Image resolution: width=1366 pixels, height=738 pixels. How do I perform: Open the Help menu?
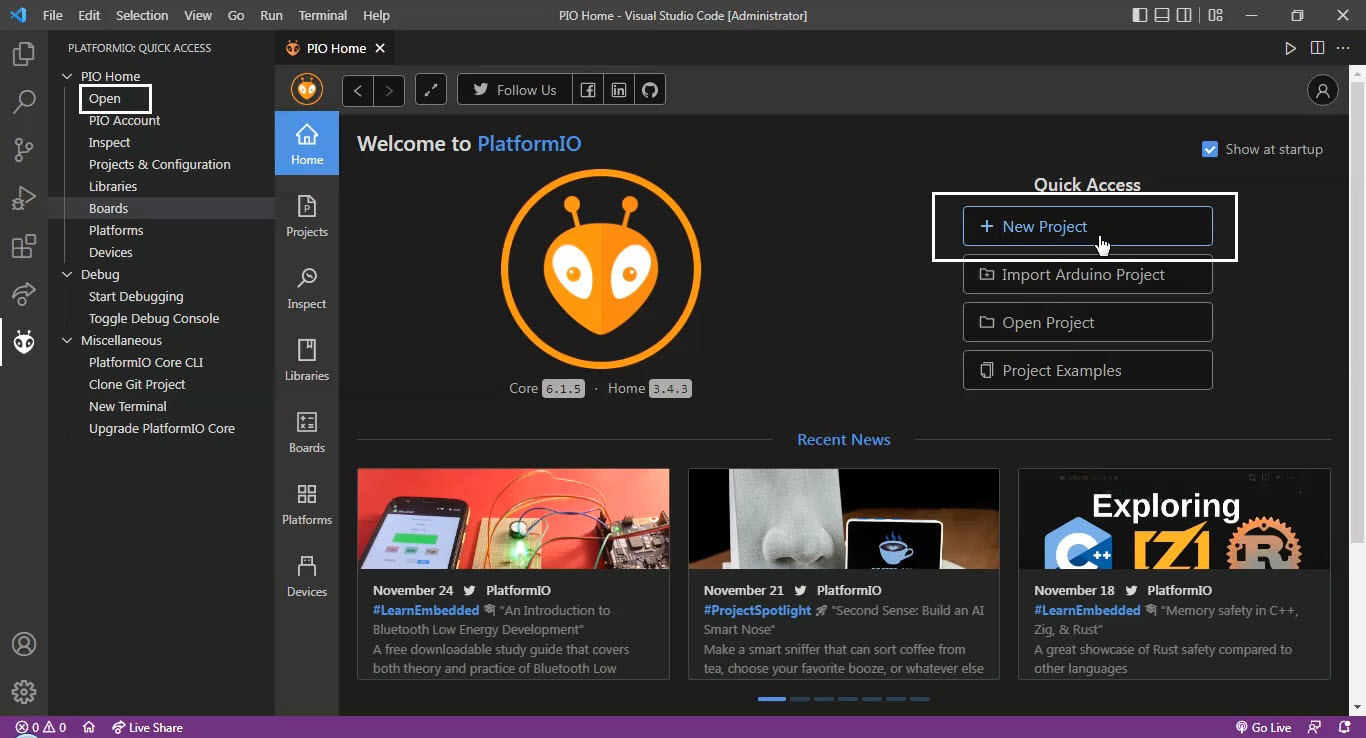coord(376,15)
